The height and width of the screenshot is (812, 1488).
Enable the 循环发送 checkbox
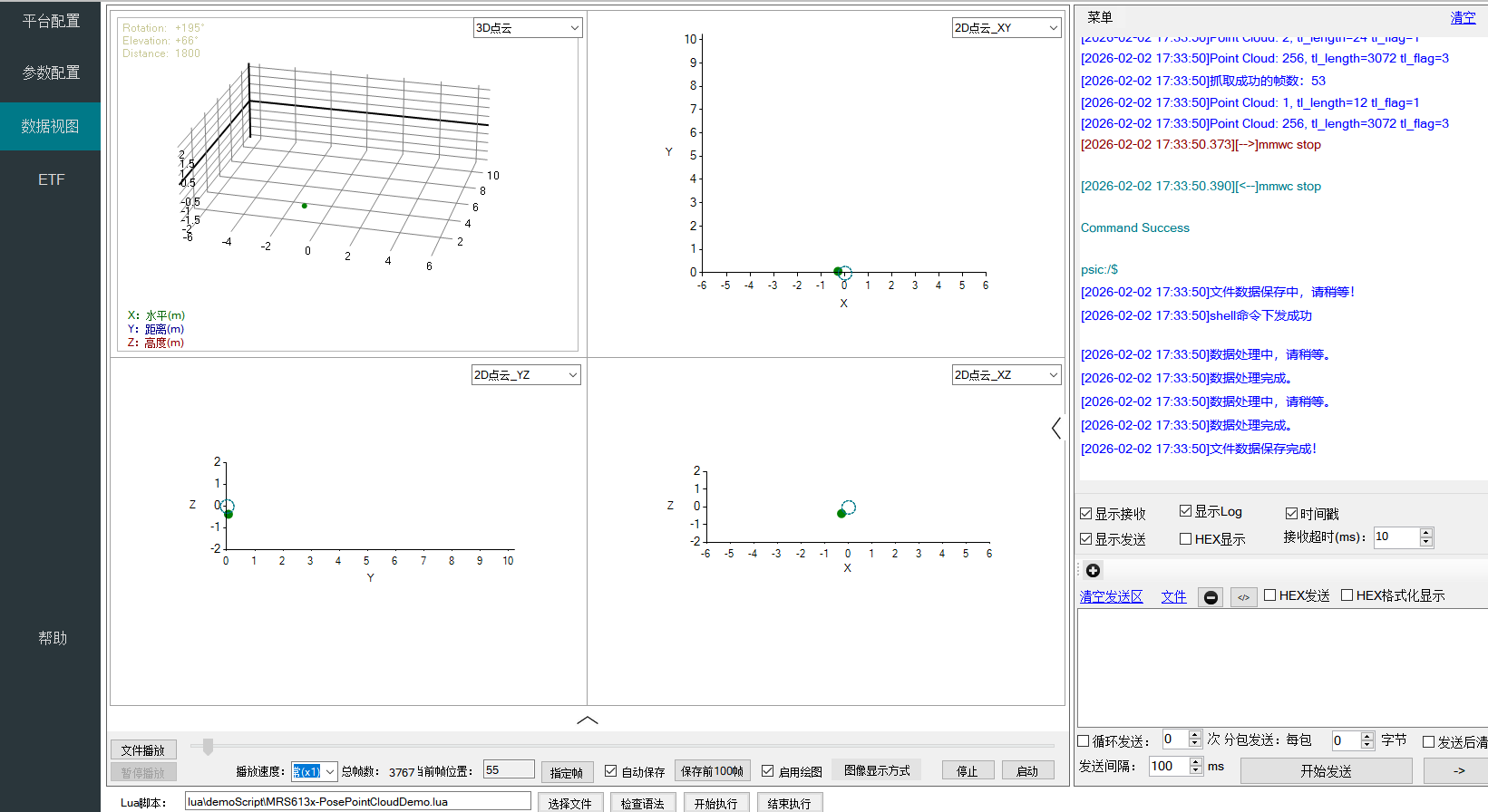pyautogui.click(x=1084, y=741)
